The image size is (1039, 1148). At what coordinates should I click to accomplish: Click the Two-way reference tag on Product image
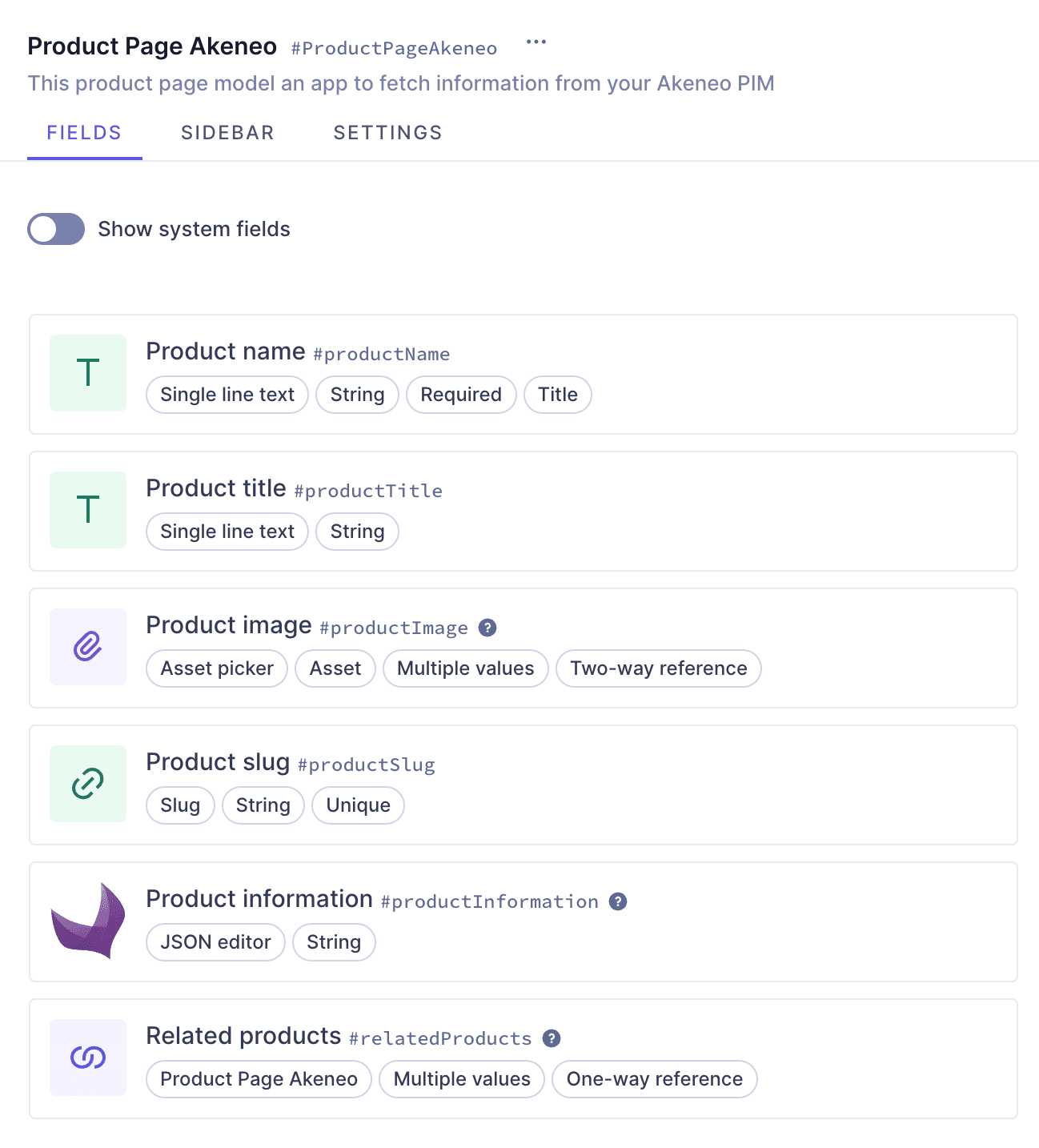[658, 668]
